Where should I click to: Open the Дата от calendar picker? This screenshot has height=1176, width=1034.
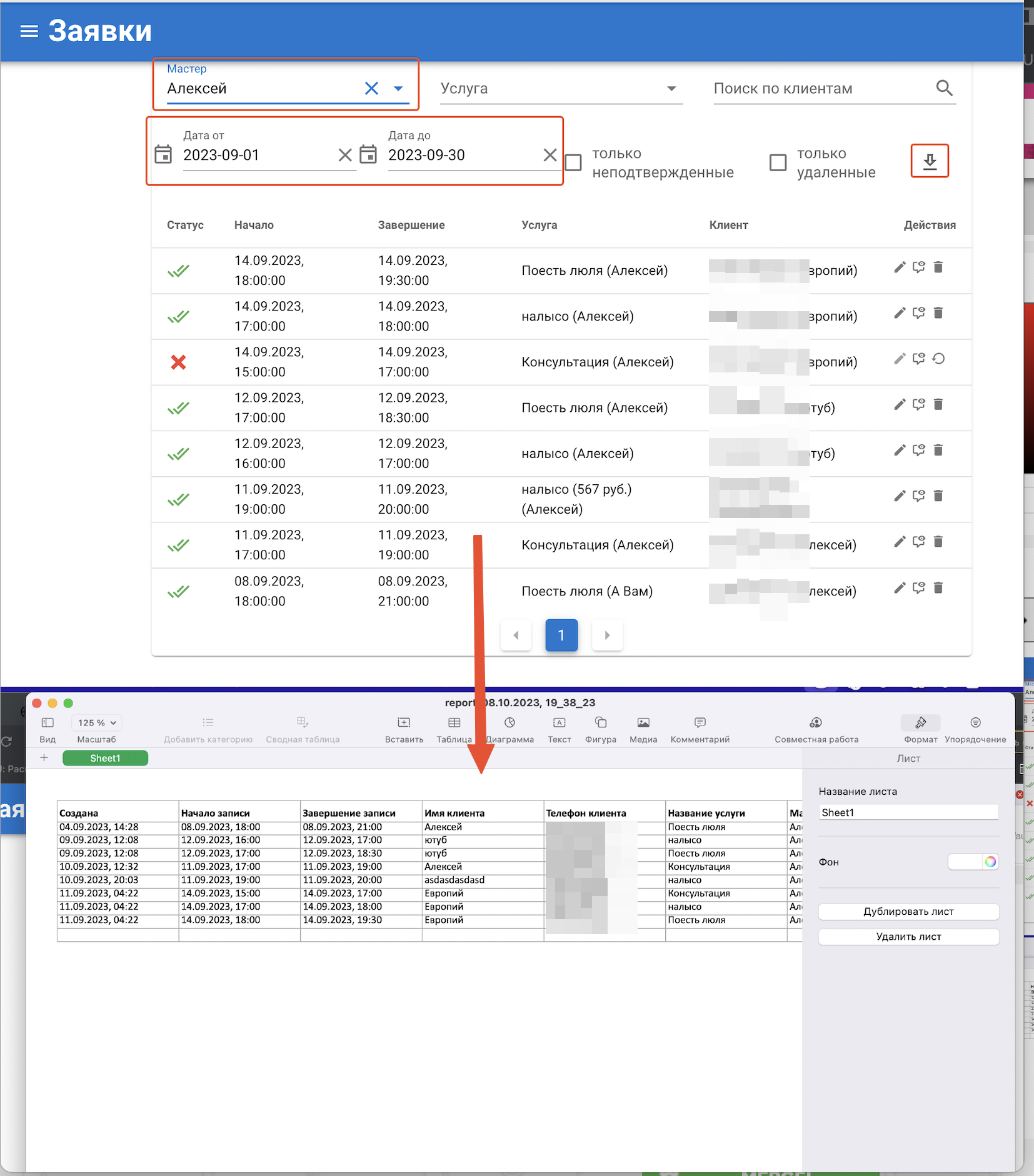[x=163, y=154]
